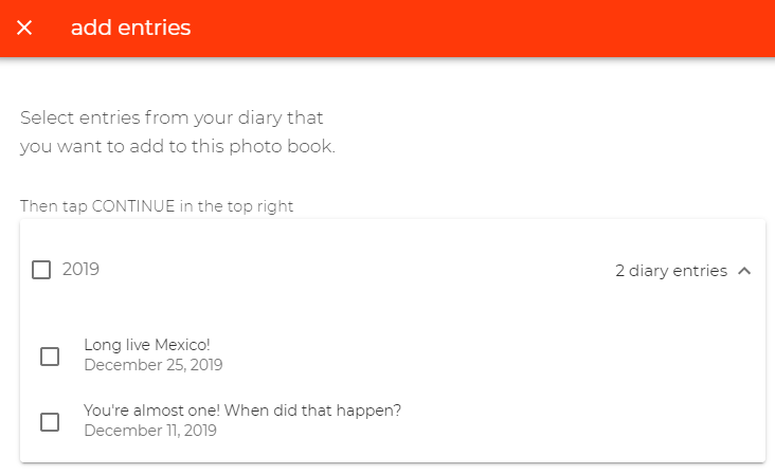Viewport: 775px width, 474px height.
Task: Close the add entries screen
Action: coord(25,28)
